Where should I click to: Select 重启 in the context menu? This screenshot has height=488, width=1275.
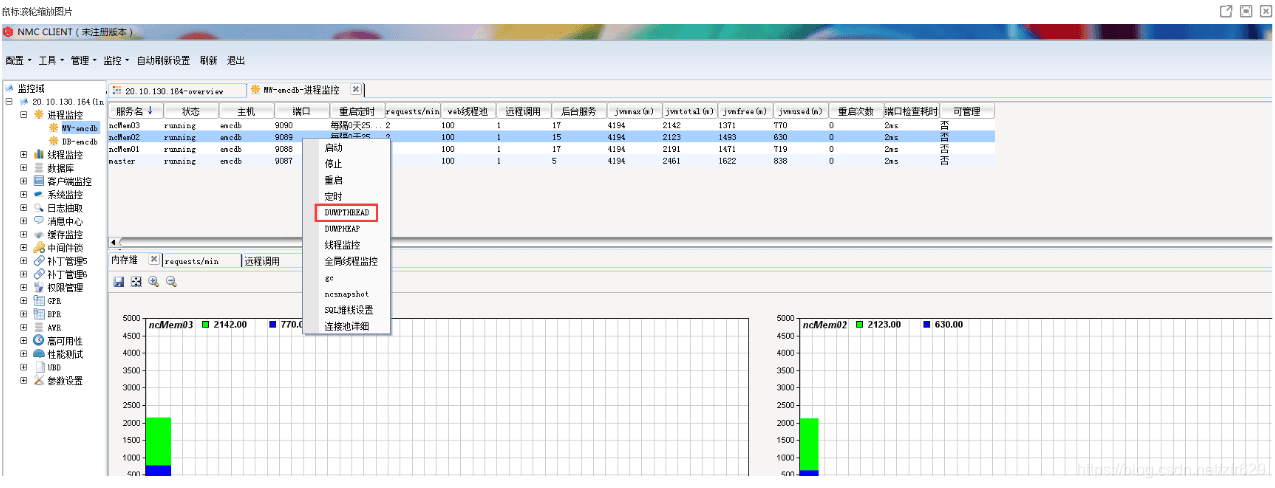tap(333, 180)
